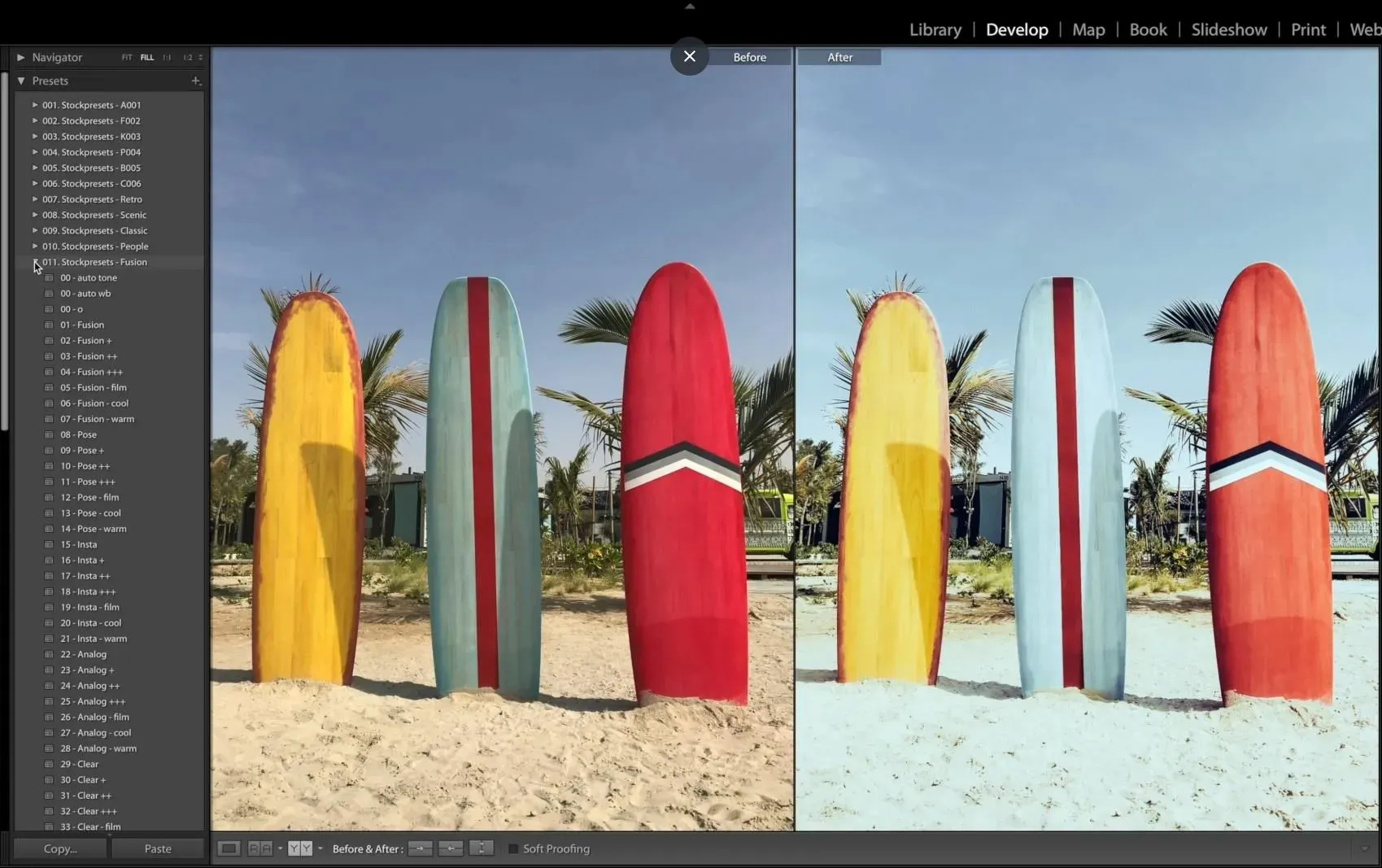Select preset text 20 - Insta - cool
The image size is (1382, 868).
[x=91, y=623]
